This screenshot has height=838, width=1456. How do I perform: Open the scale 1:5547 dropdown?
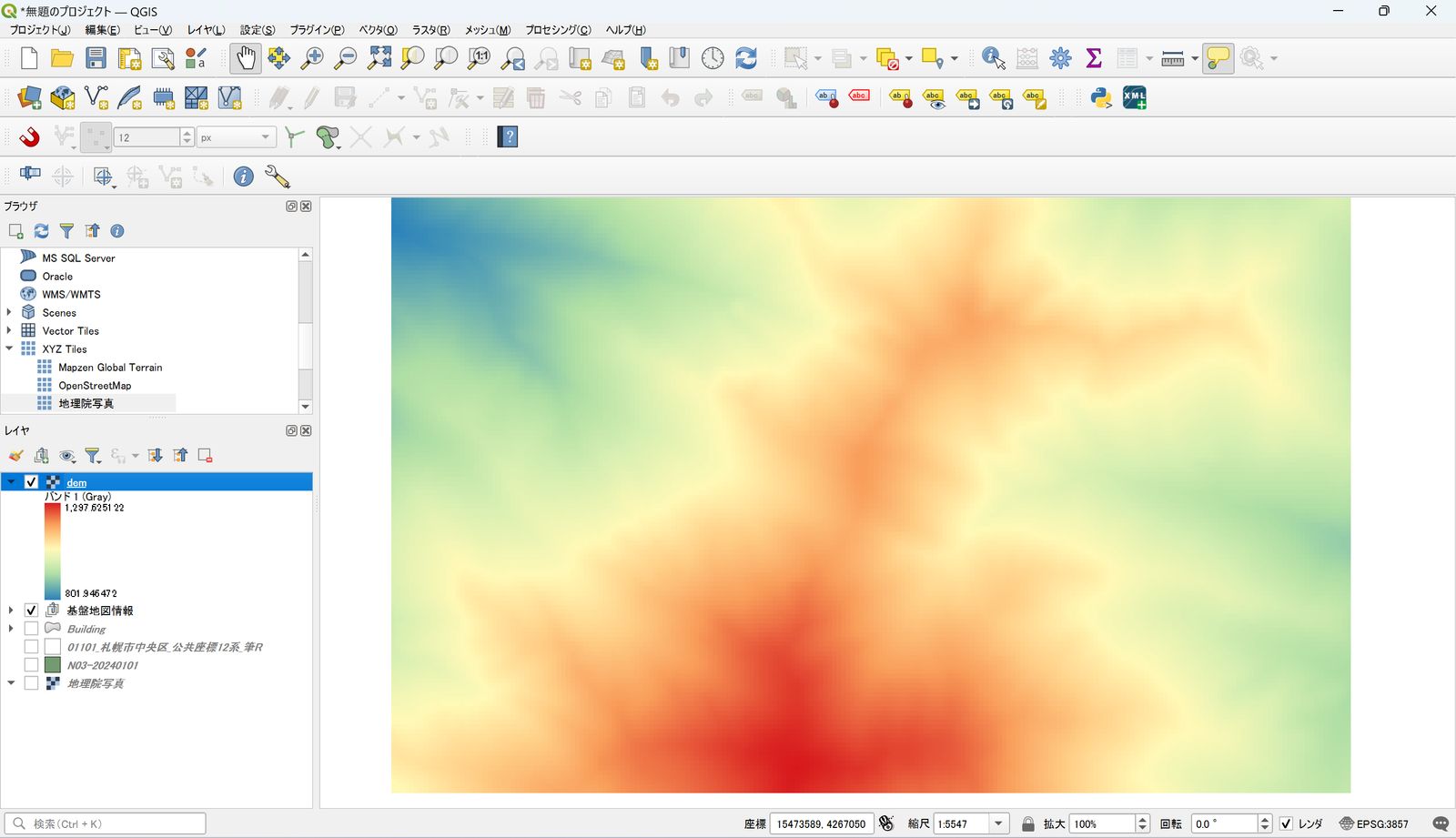coord(998,823)
